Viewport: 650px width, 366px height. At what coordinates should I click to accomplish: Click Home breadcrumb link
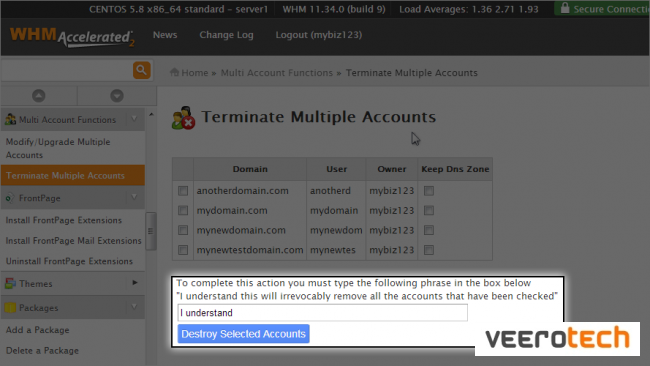tap(194, 73)
